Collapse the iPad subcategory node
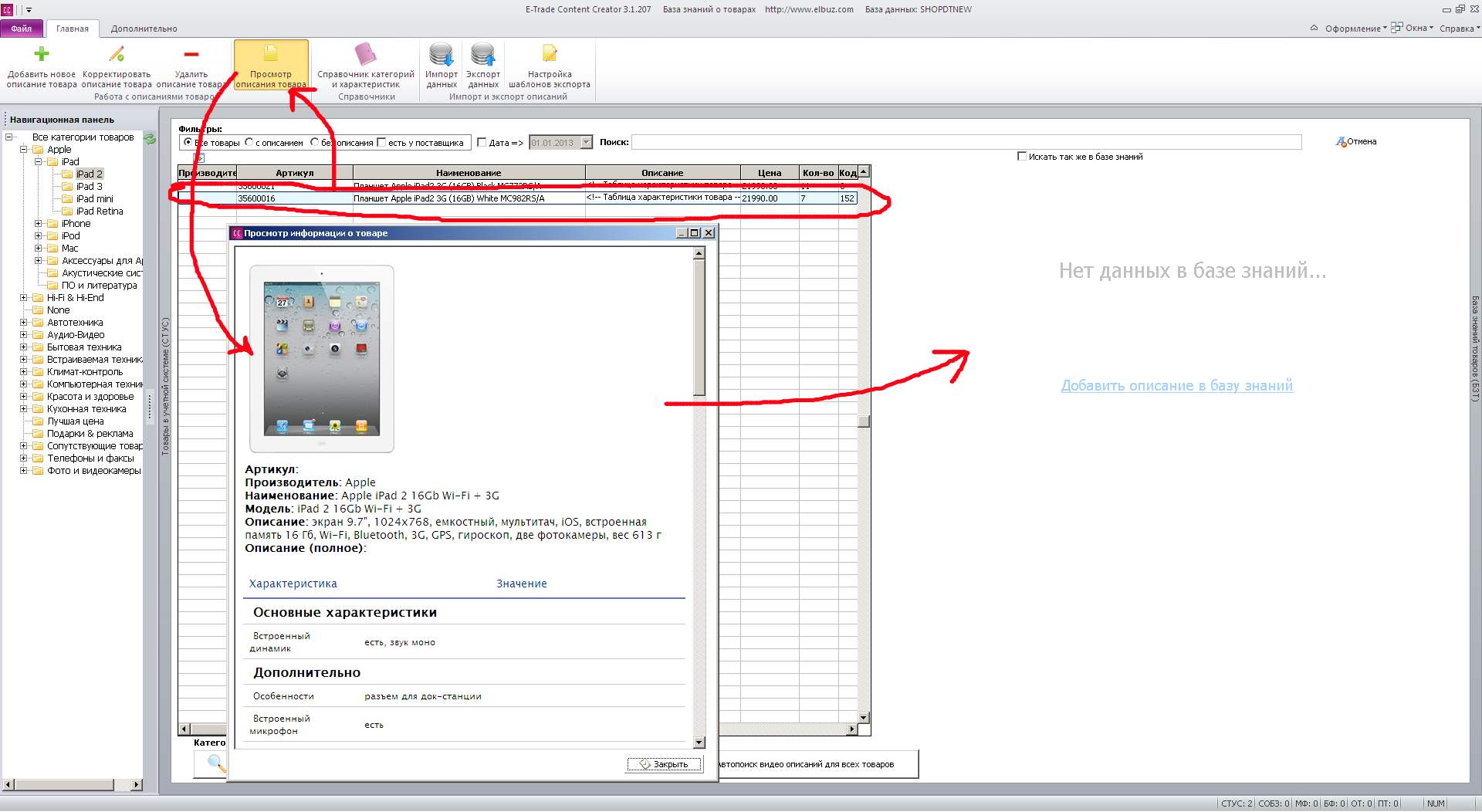 click(x=38, y=162)
